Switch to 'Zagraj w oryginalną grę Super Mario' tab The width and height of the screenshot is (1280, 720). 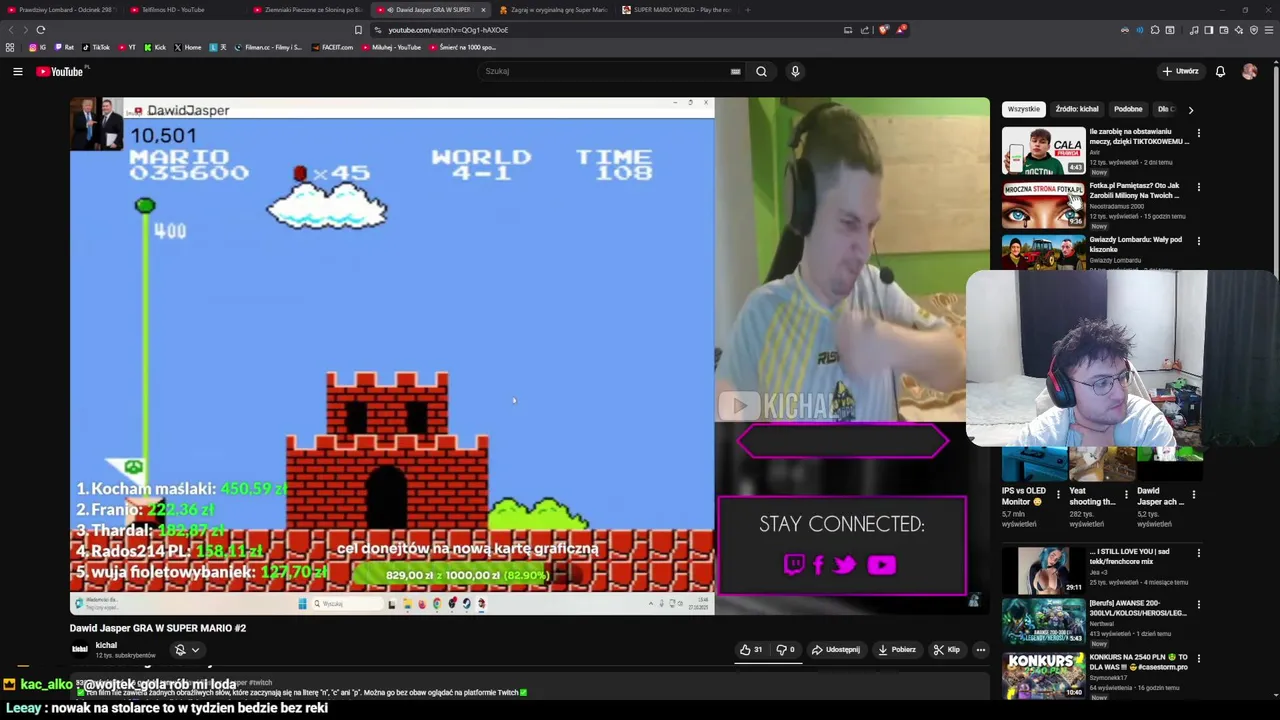[555, 10]
